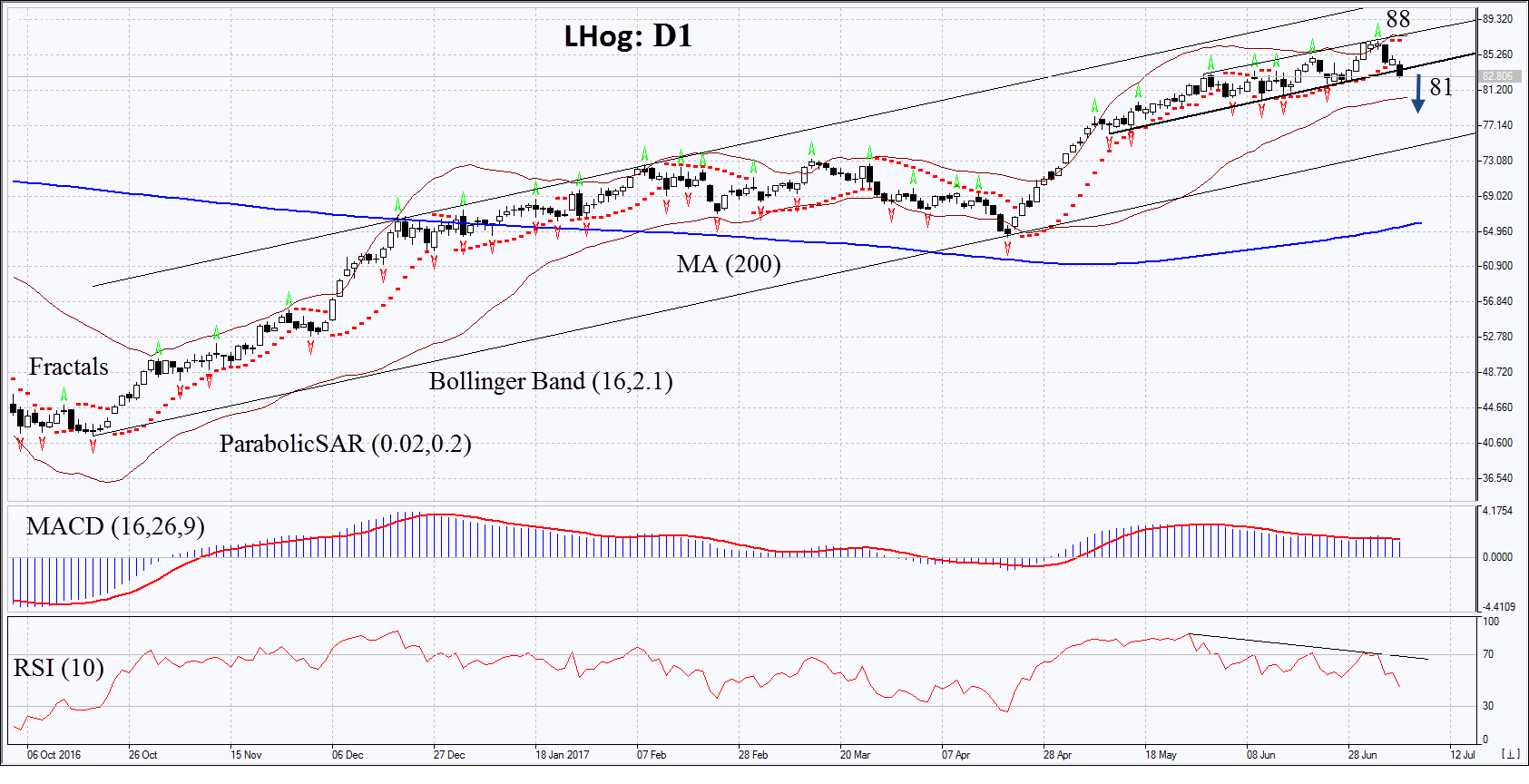The image size is (1529, 784).
Task: Click the blue down arrow near 81
Action: point(1417,94)
